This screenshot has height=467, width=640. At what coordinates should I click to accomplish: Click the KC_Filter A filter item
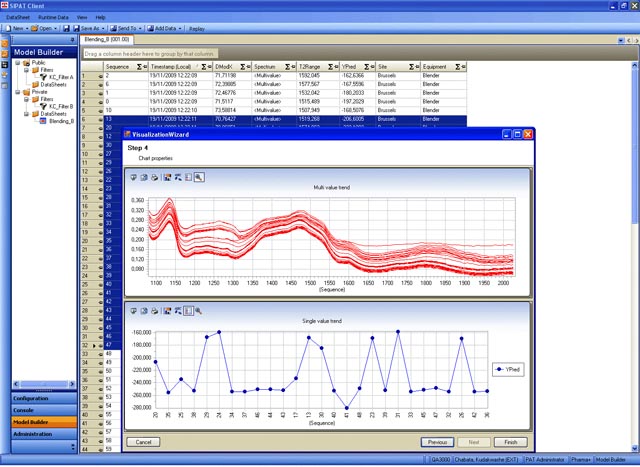[60, 76]
